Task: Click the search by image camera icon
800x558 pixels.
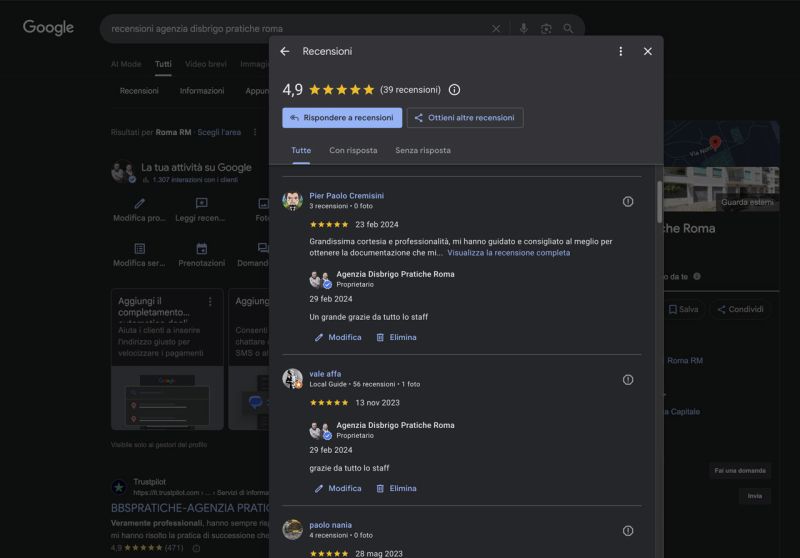Action: click(x=546, y=29)
